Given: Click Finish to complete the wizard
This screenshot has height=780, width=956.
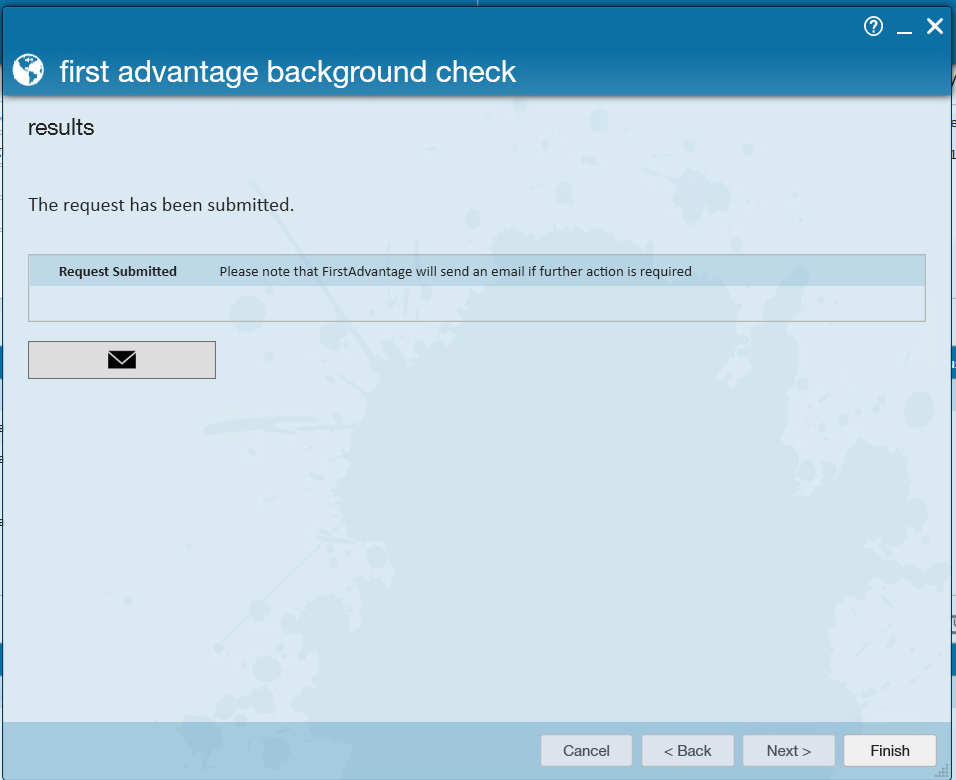Looking at the screenshot, I should pos(890,751).
